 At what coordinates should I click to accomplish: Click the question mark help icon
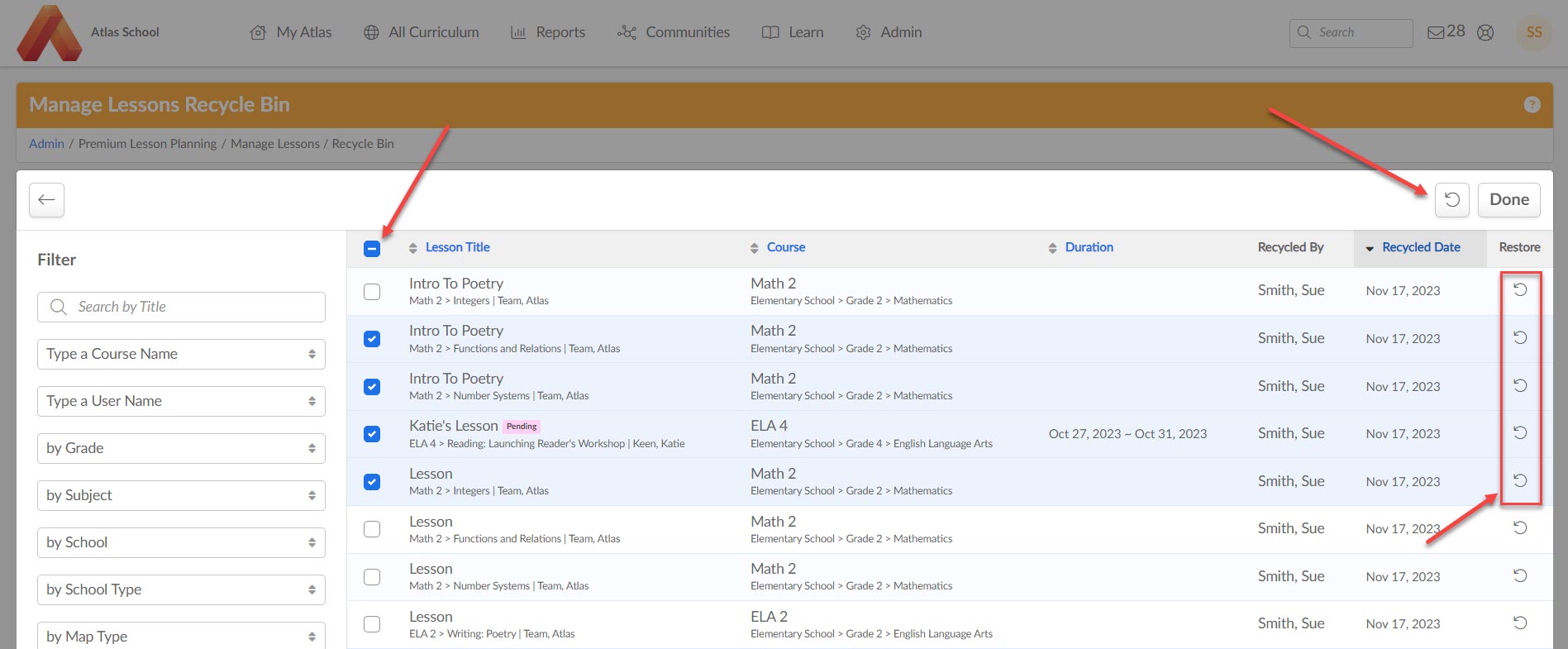pyautogui.click(x=1532, y=105)
